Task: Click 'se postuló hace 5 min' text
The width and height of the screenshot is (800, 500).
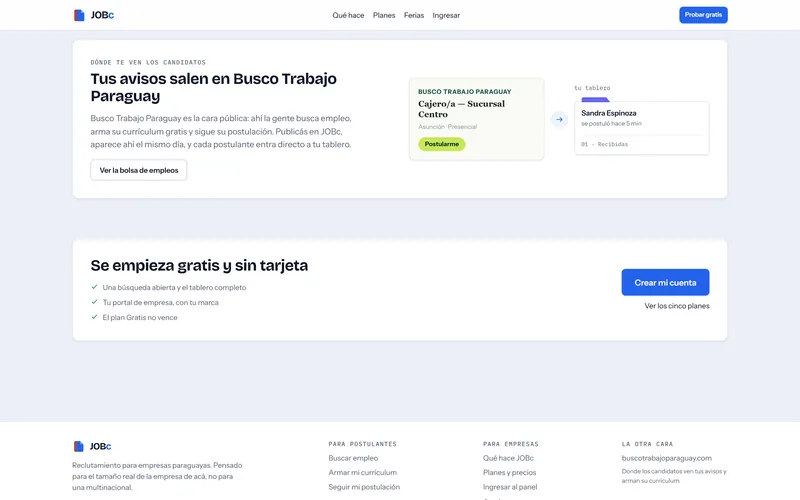Action: (611, 123)
